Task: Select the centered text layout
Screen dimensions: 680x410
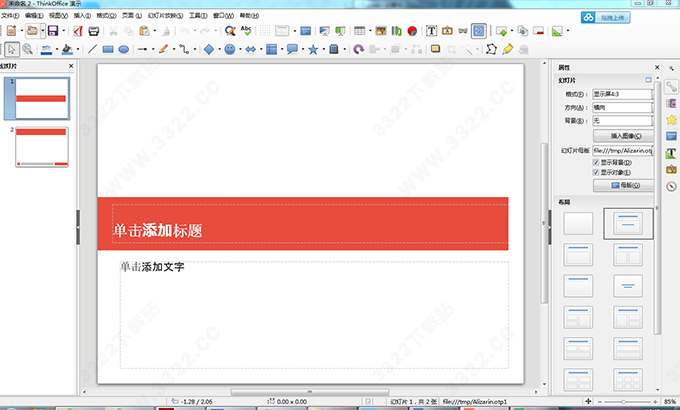Action: [628, 285]
